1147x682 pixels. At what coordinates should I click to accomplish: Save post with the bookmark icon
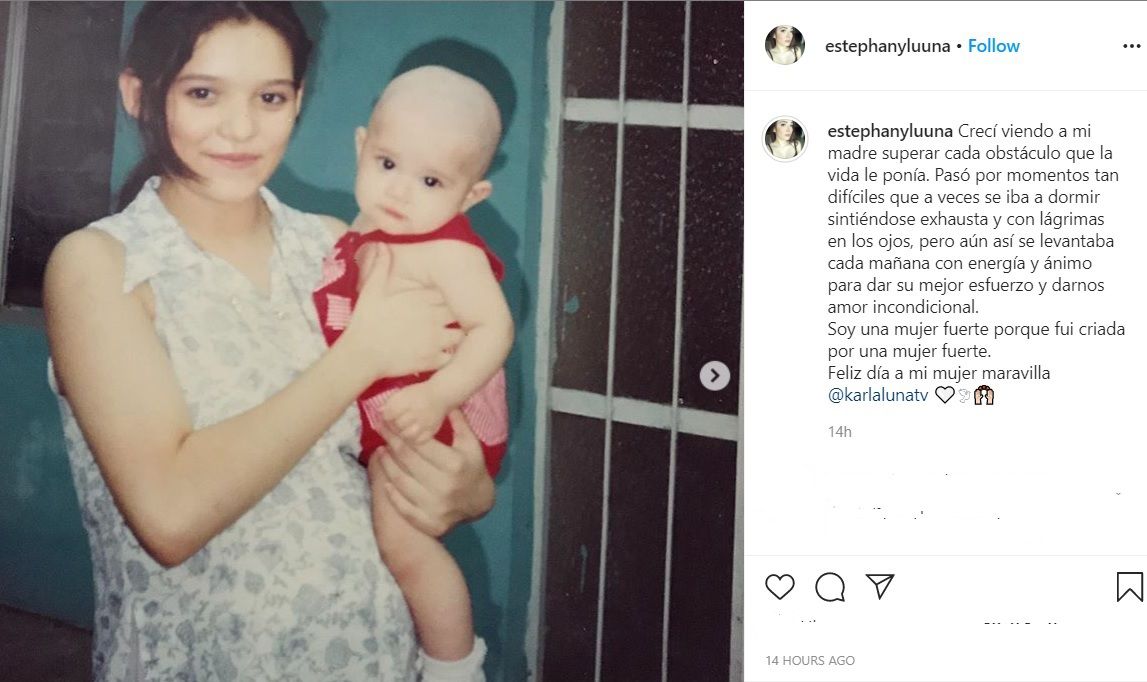pos(1129,587)
